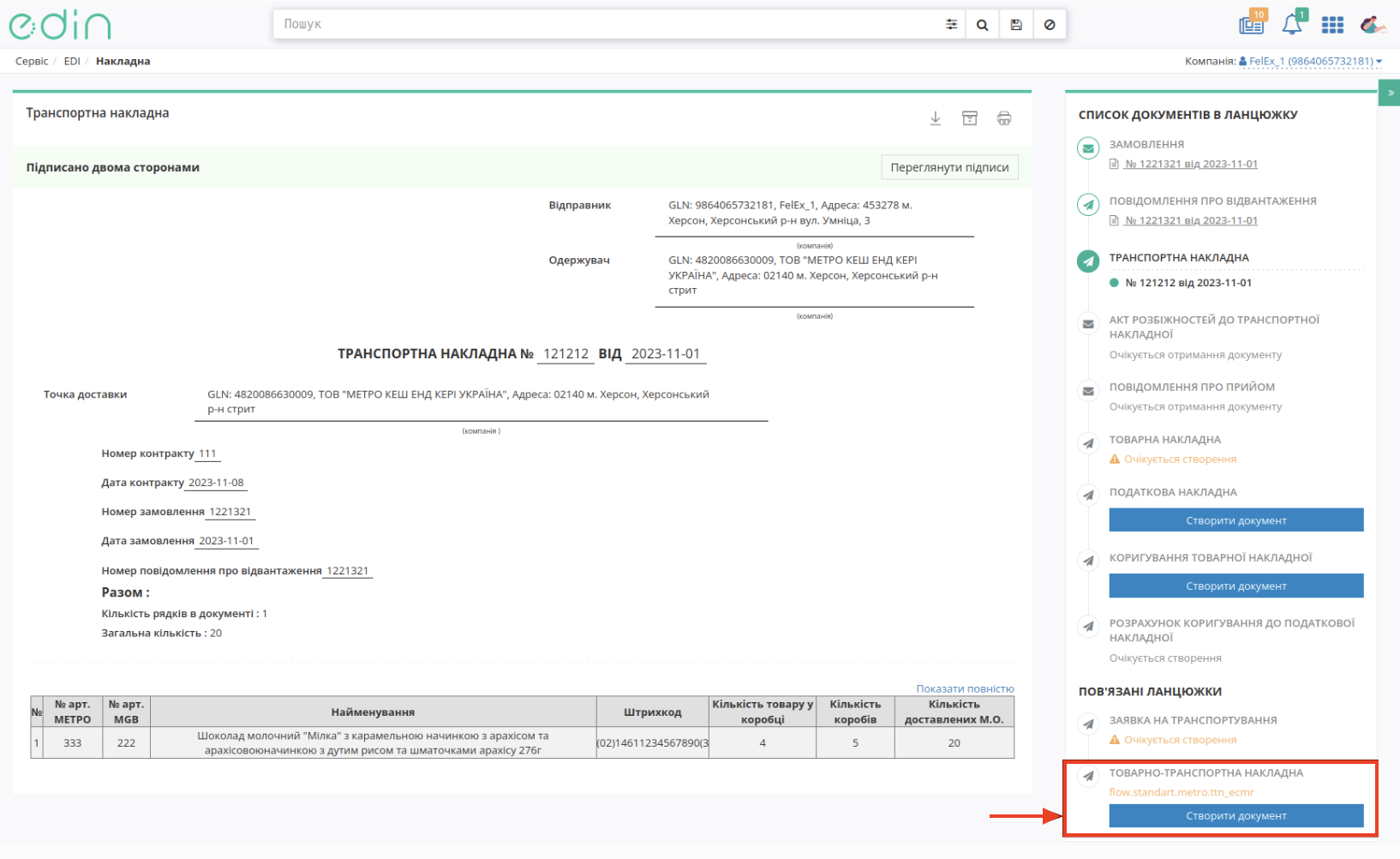Expand company selector FelEx_1 dropdown
The width and height of the screenshot is (1400, 859).
coord(1310,61)
